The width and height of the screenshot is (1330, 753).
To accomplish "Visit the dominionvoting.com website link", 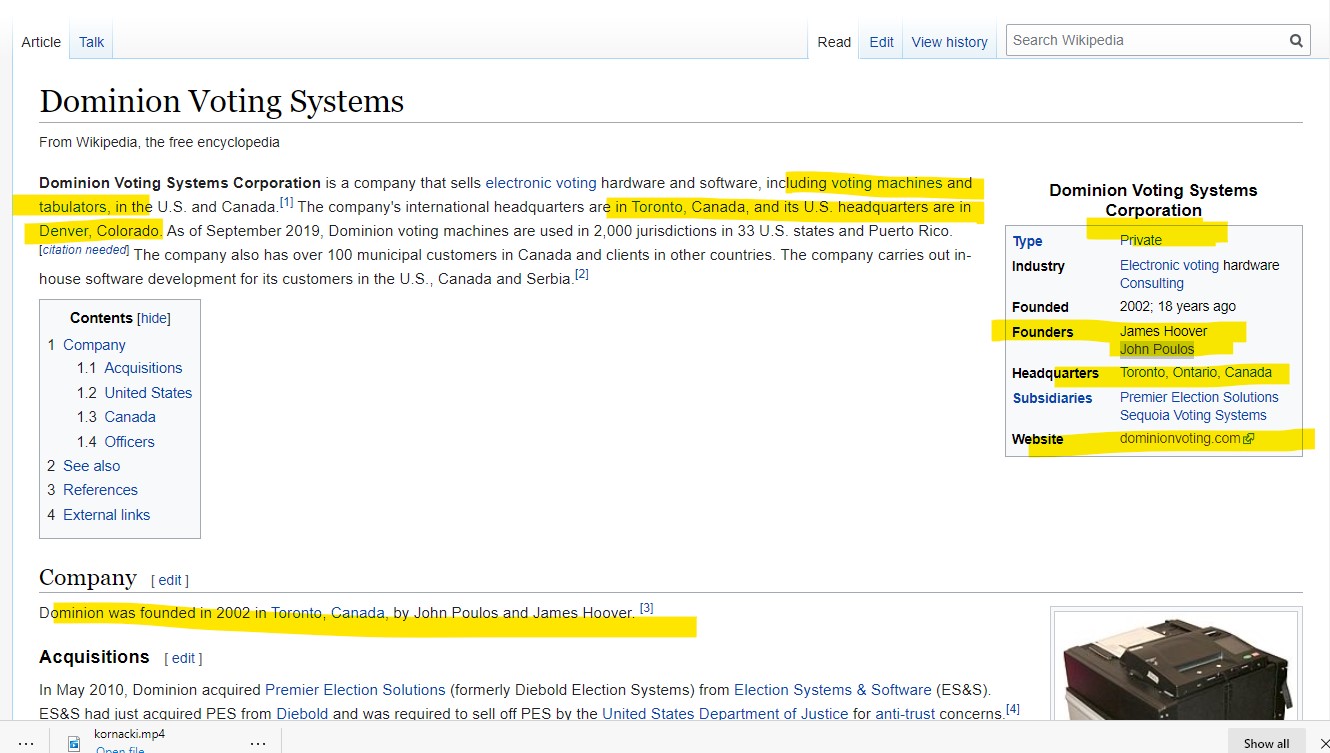I will pyautogui.click(x=1180, y=439).
